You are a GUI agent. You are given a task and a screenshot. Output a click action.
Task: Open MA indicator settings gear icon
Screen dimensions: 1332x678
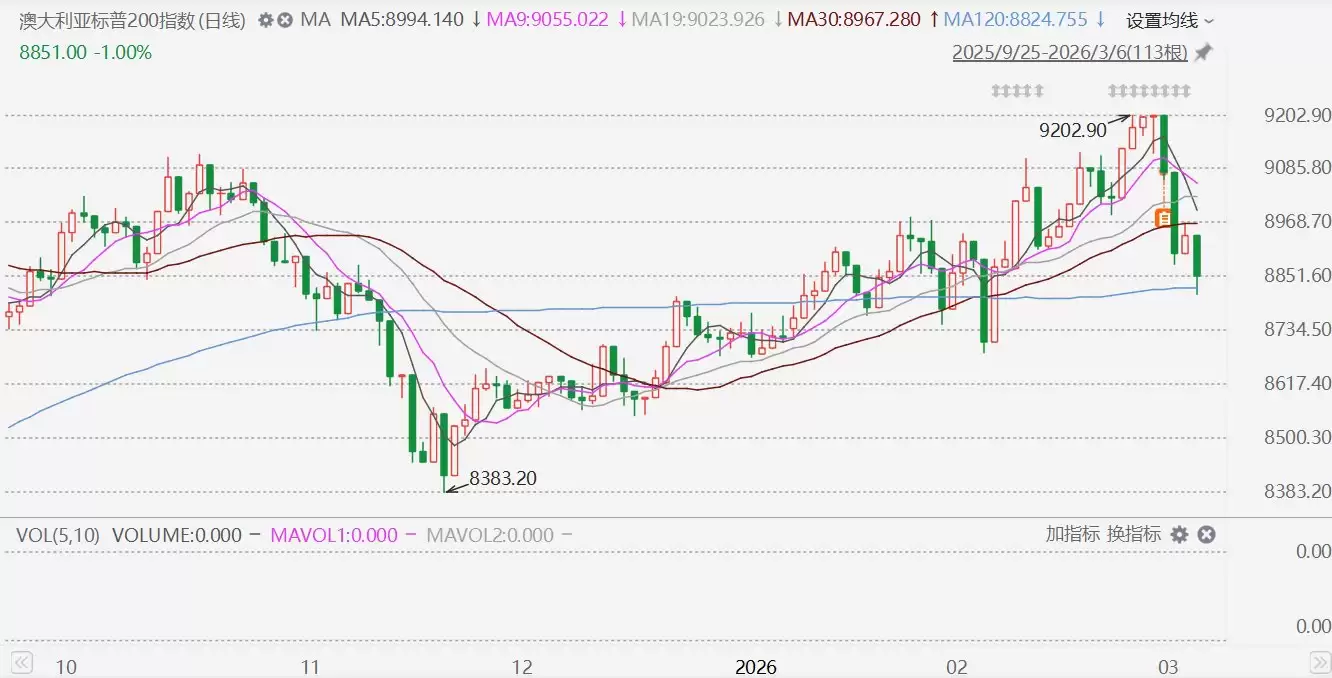(266, 20)
